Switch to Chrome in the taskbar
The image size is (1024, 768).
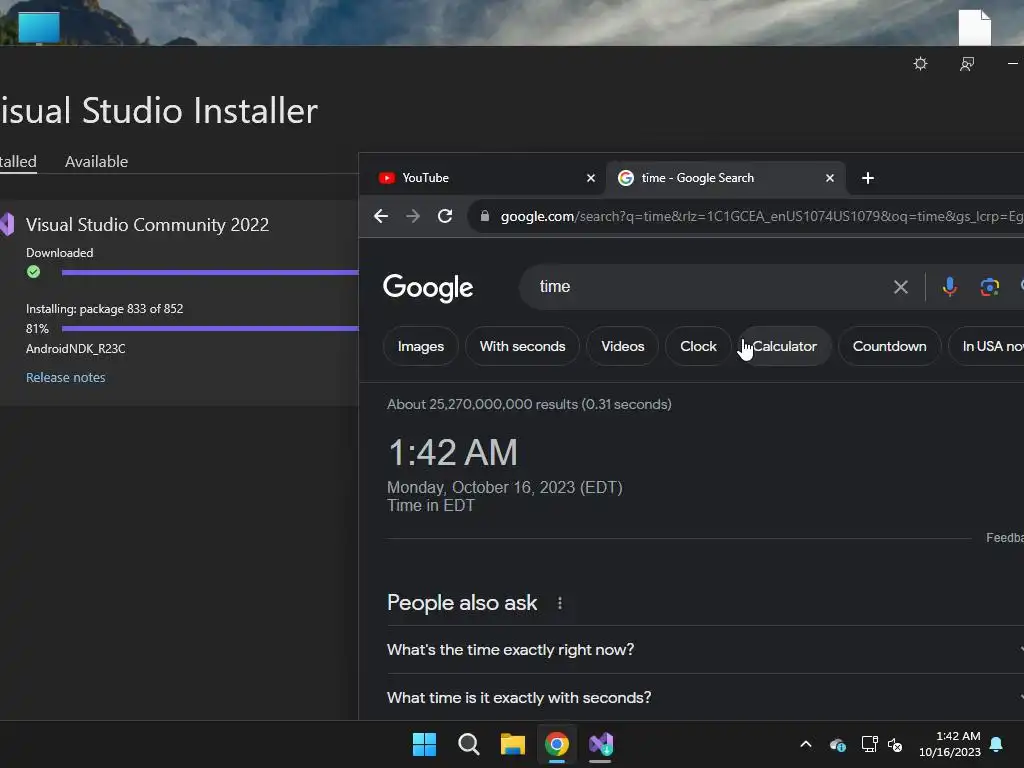tap(557, 744)
